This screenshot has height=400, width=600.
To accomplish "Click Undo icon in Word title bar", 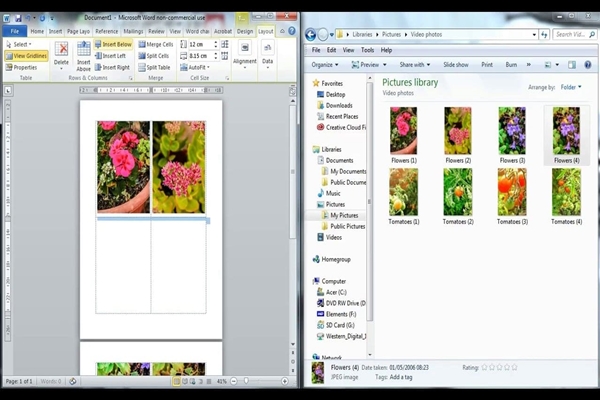I will pyautogui.click(x=28, y=18).
